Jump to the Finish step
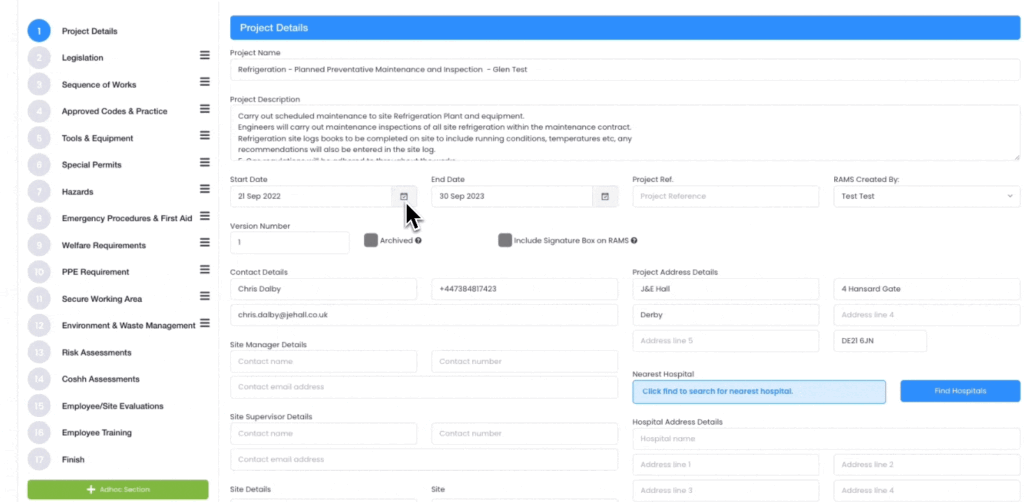This screenshot has height=502, width=1024. pos(73,460)
